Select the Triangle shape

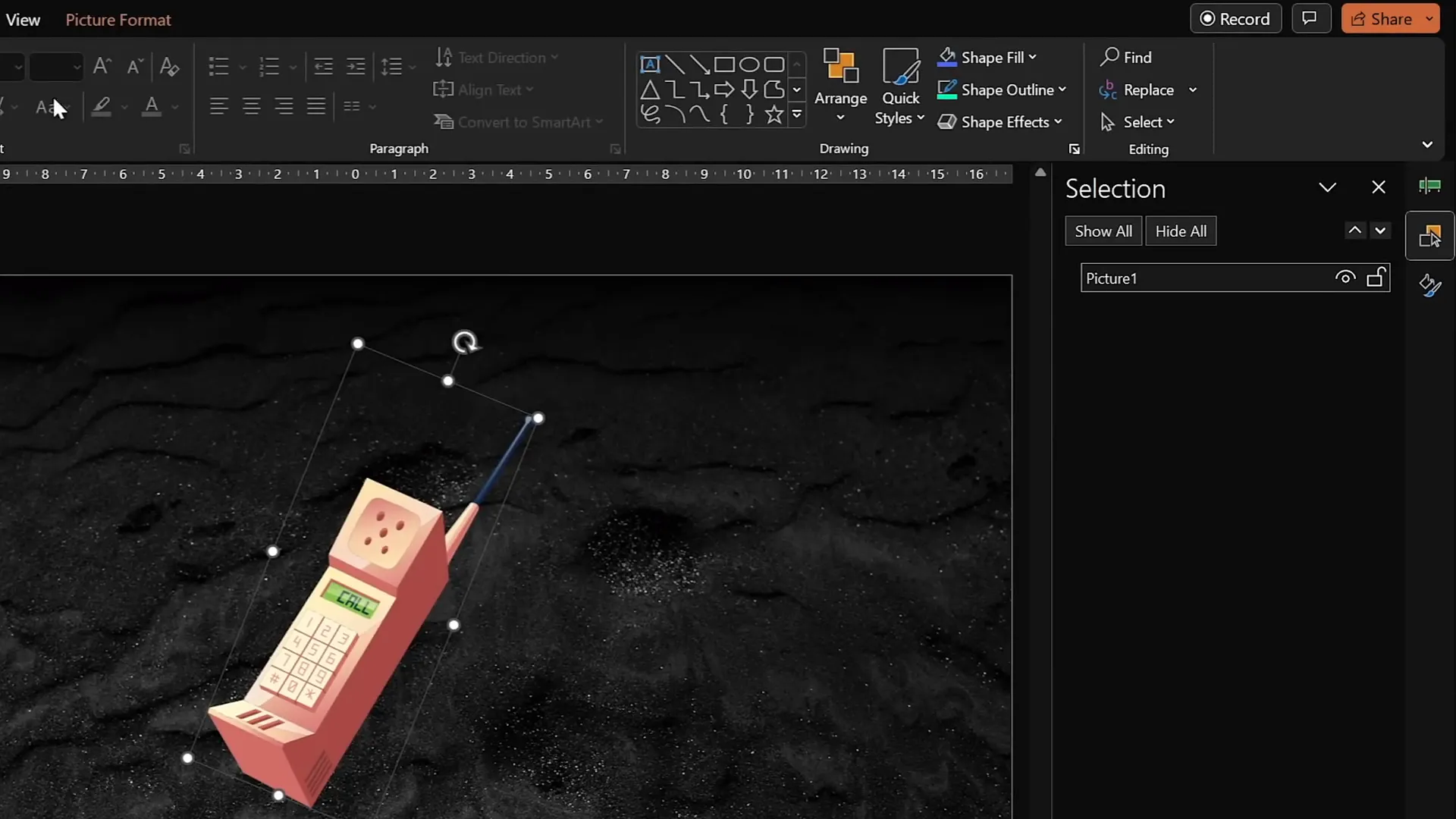click(x=650, y=90)
